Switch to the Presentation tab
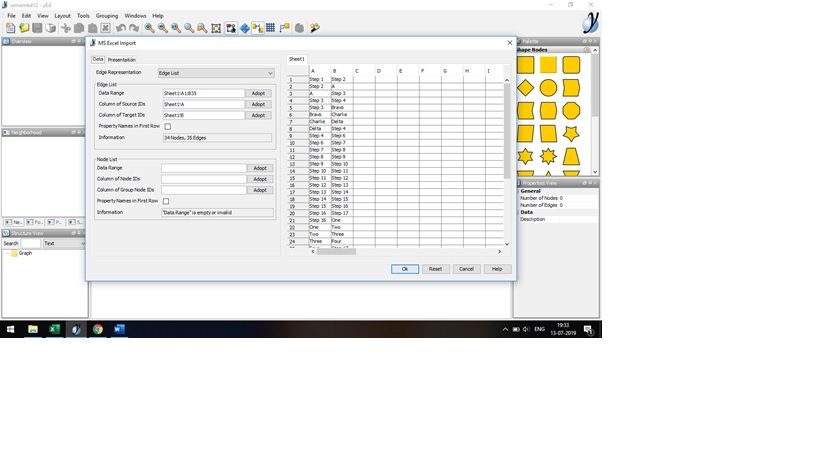The height and width of the screenshot is (460, 819). 122,60
